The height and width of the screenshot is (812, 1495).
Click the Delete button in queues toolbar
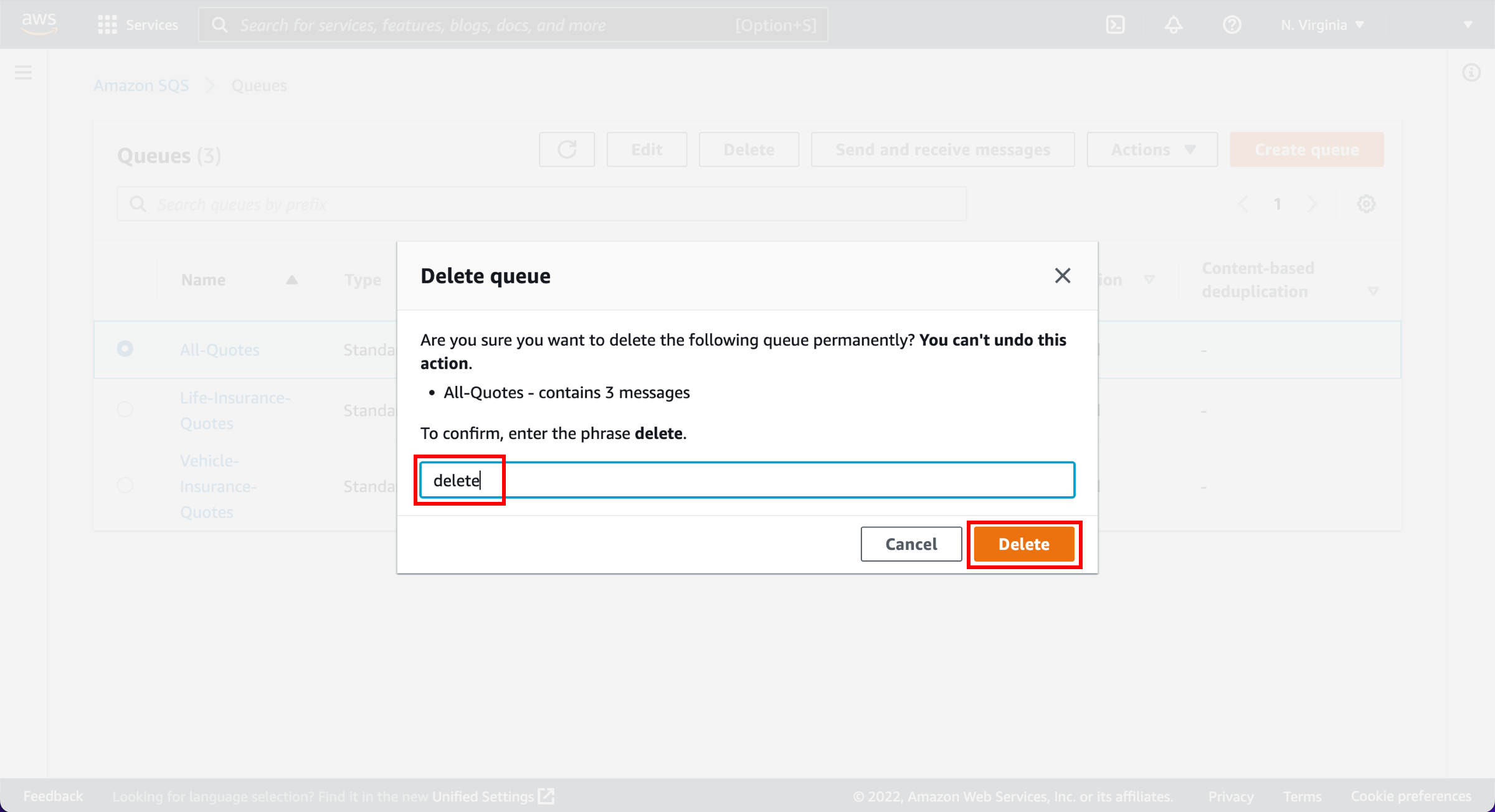[x=749, y=149]
